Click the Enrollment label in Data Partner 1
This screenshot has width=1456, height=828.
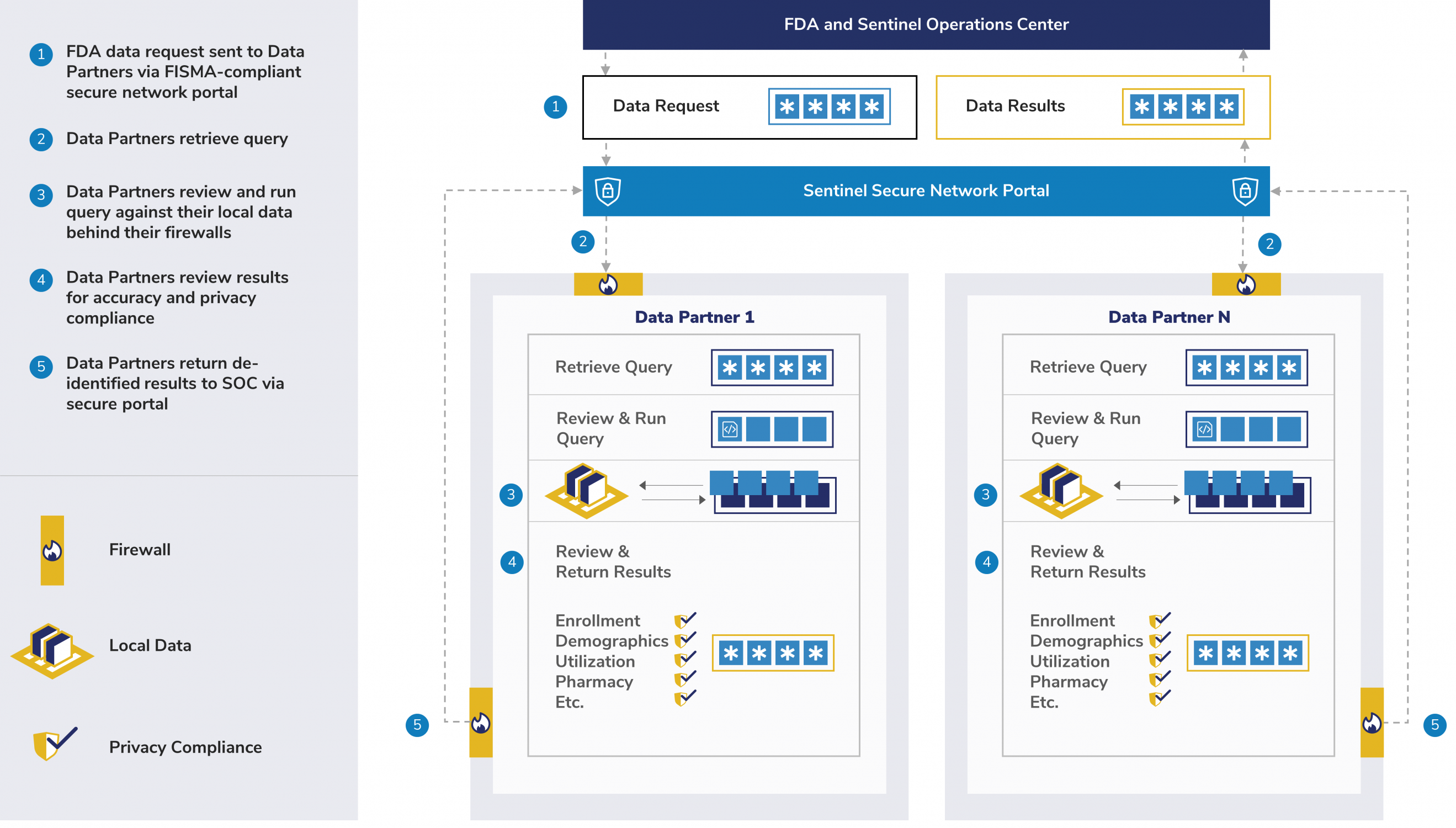(598, 620)
